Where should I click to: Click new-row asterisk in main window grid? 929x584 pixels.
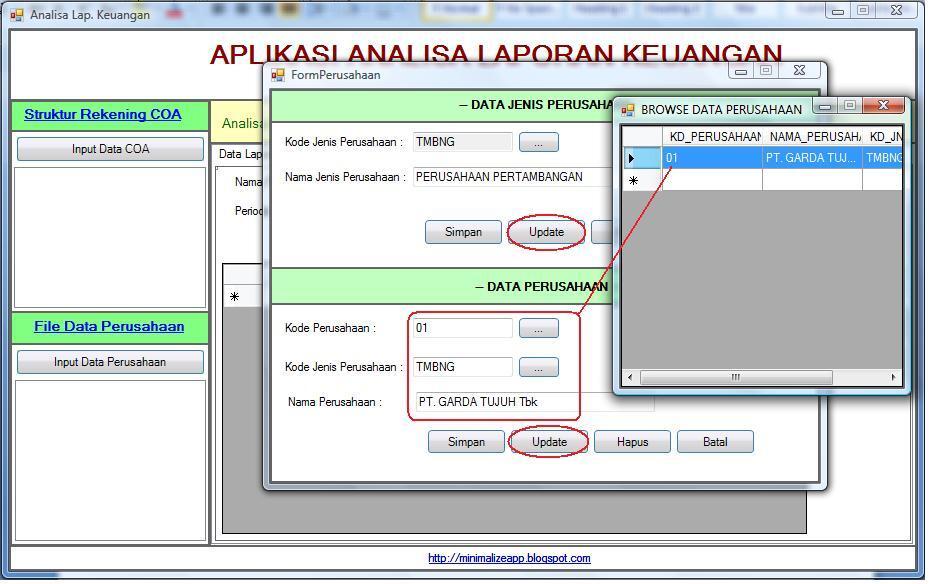235,297
